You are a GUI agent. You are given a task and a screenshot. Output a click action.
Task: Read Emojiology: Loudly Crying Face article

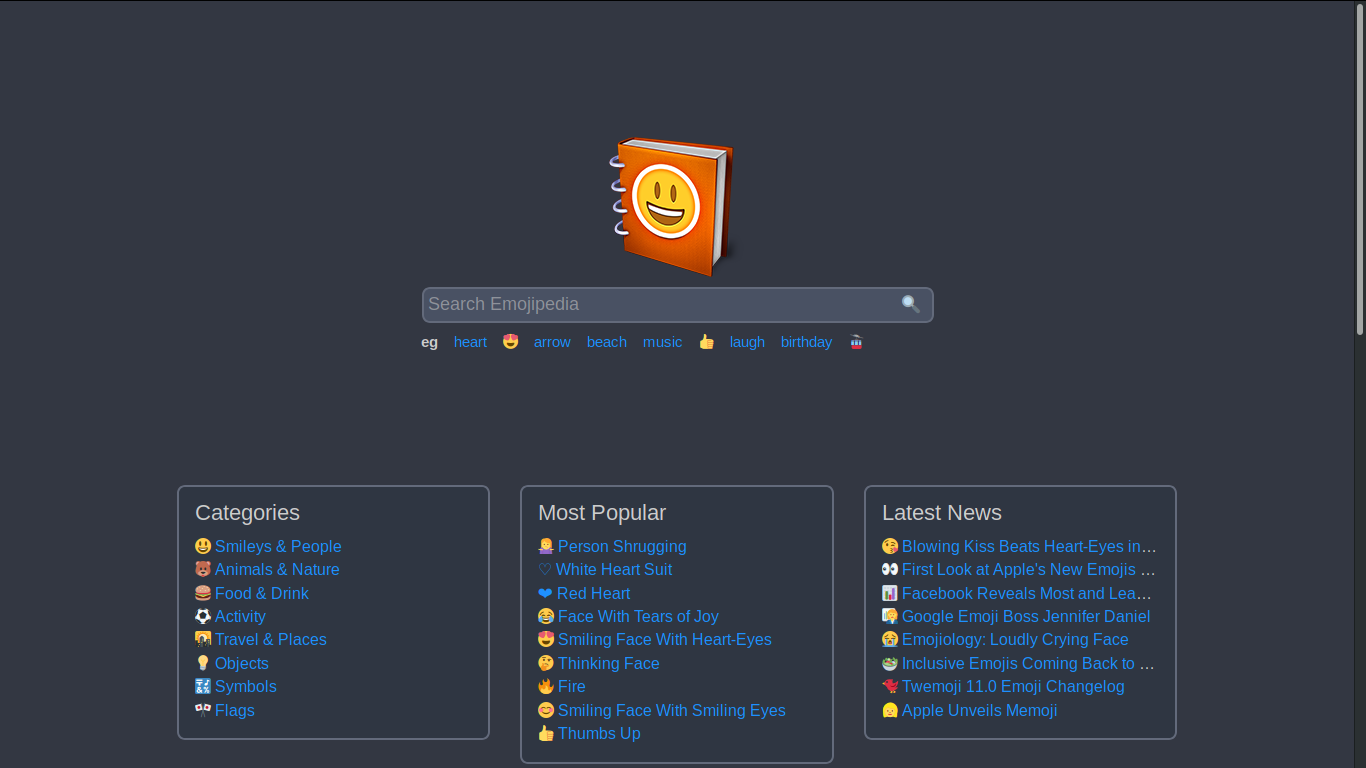click(x=1015, y=639)
